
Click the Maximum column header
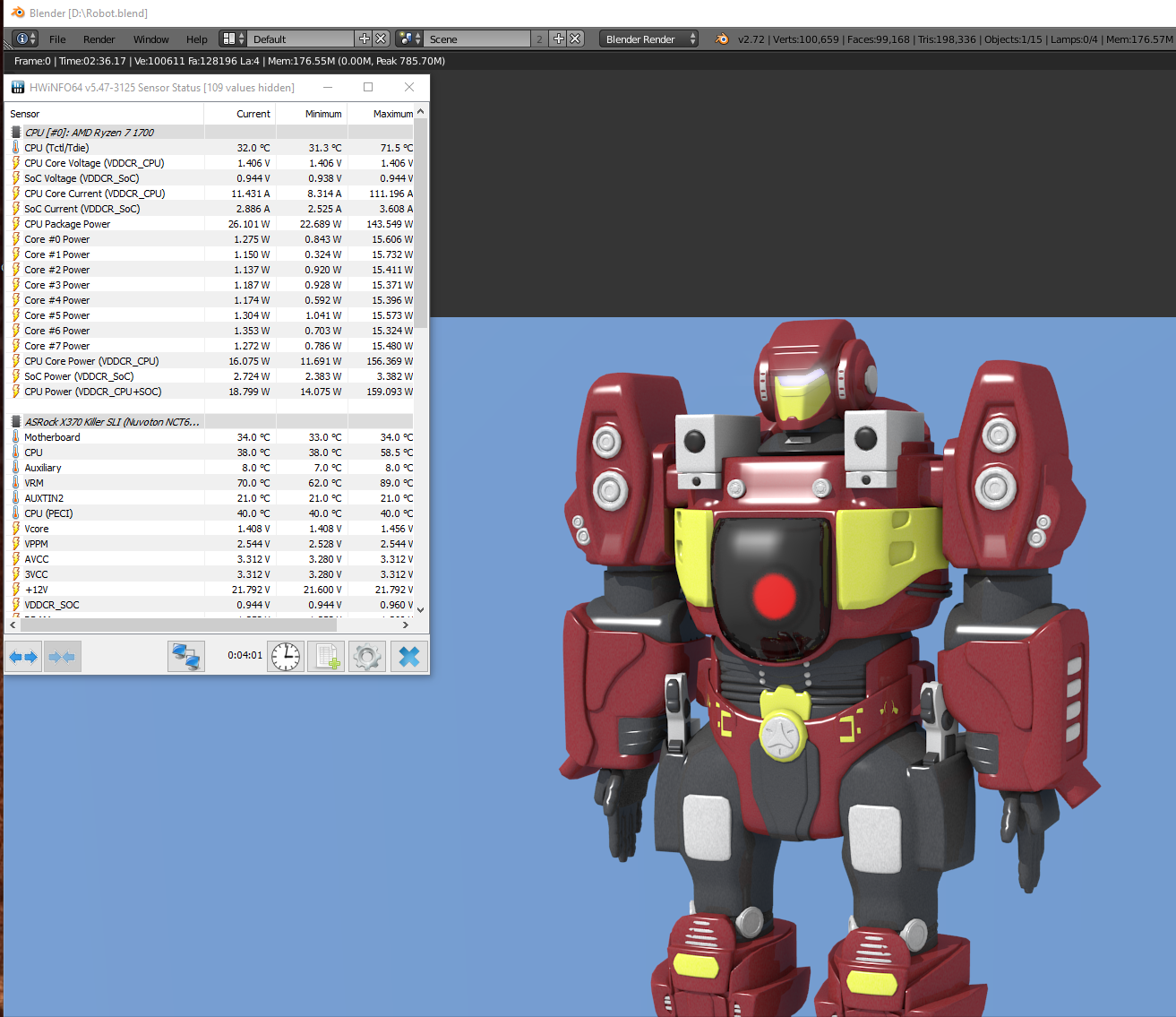point(381,114)
